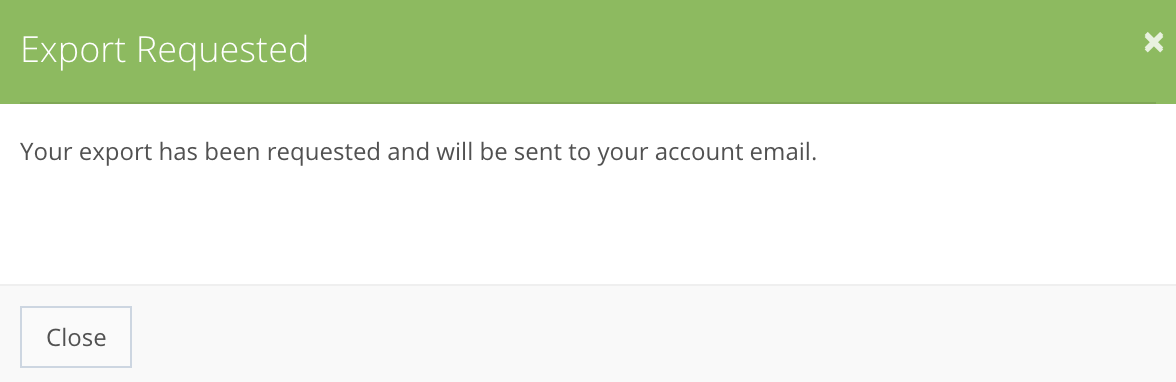1176x382 pixels.
Task: Click the empty green header space beside the title
Action: tap(720, 51)
